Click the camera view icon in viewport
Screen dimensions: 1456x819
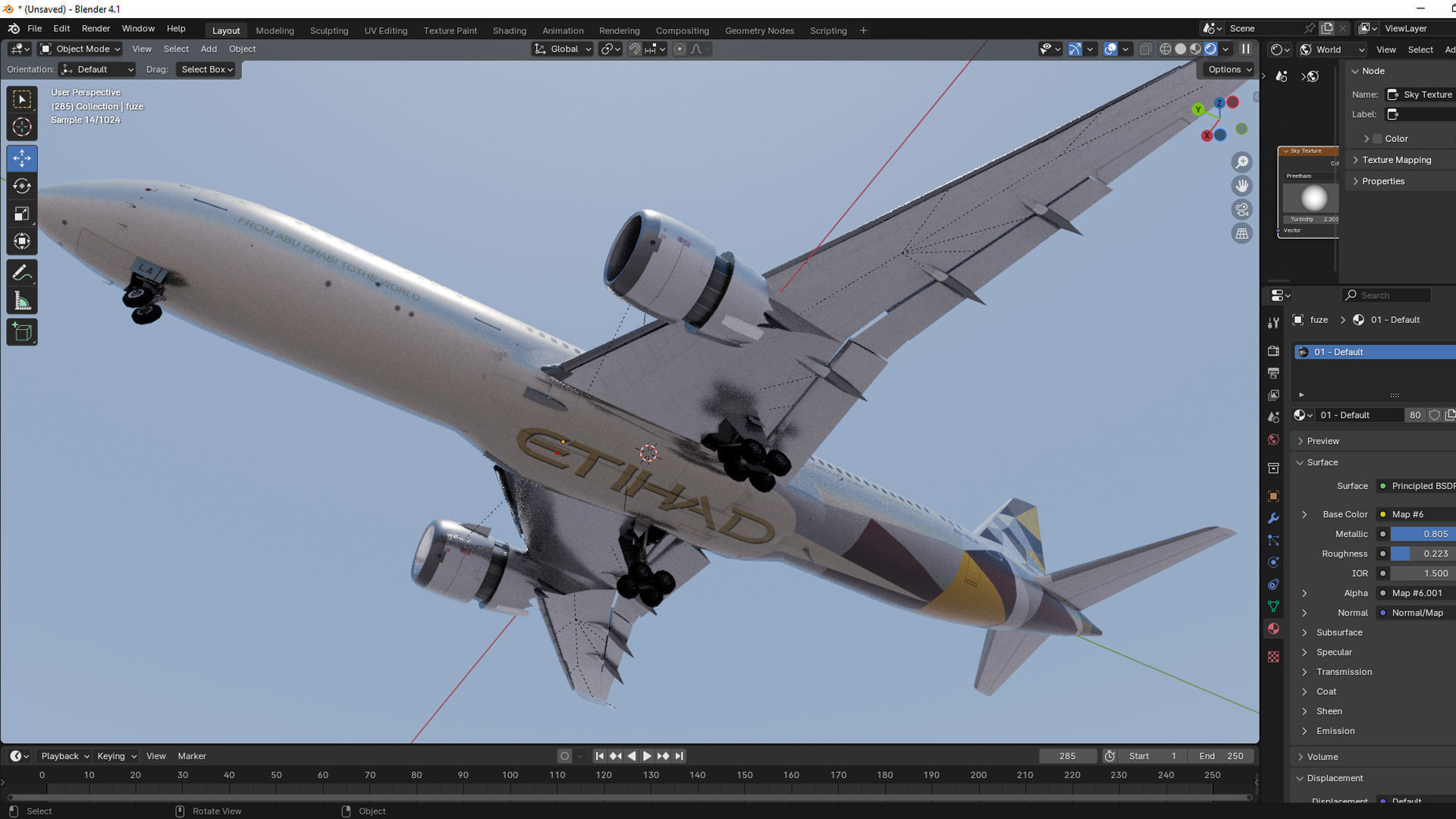click(1241, 210)
